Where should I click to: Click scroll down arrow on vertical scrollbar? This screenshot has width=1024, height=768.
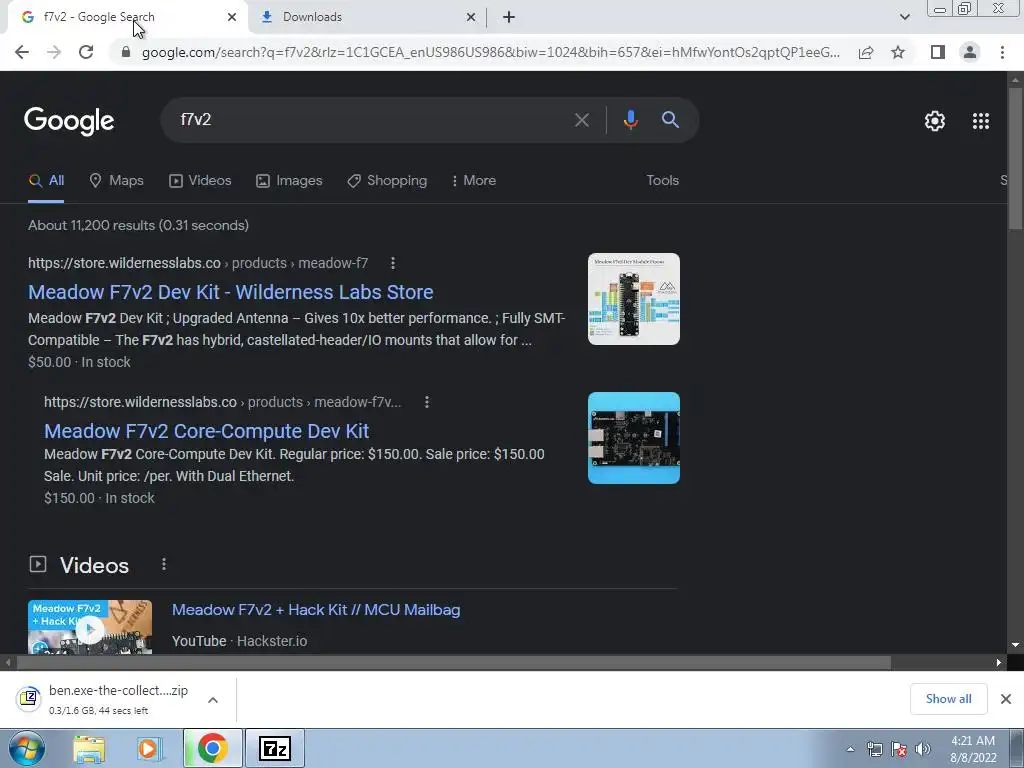pyautogui.click(x=1015, y=645)
